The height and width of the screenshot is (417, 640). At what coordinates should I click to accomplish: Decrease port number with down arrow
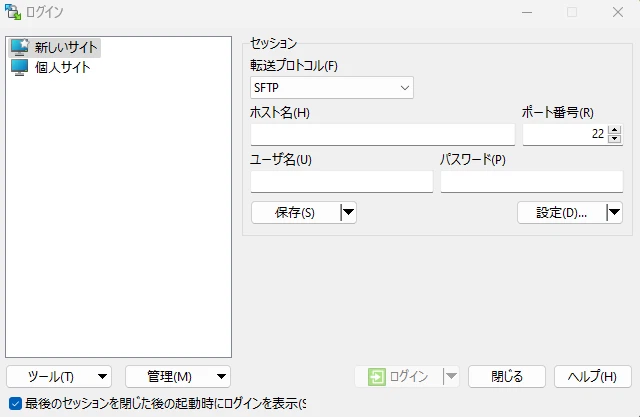(614, 139)
